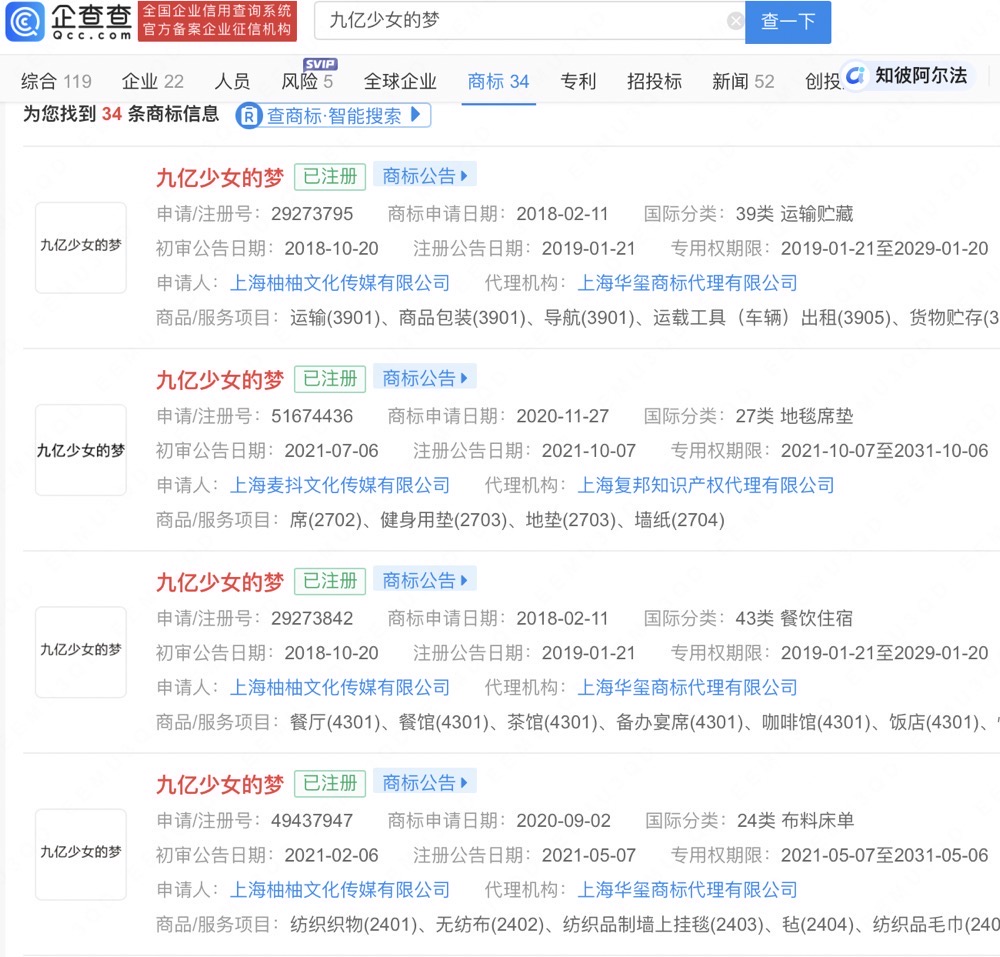
Task: Select period 2021-10-07至2031-10-06 text
Action: point(885,450)
